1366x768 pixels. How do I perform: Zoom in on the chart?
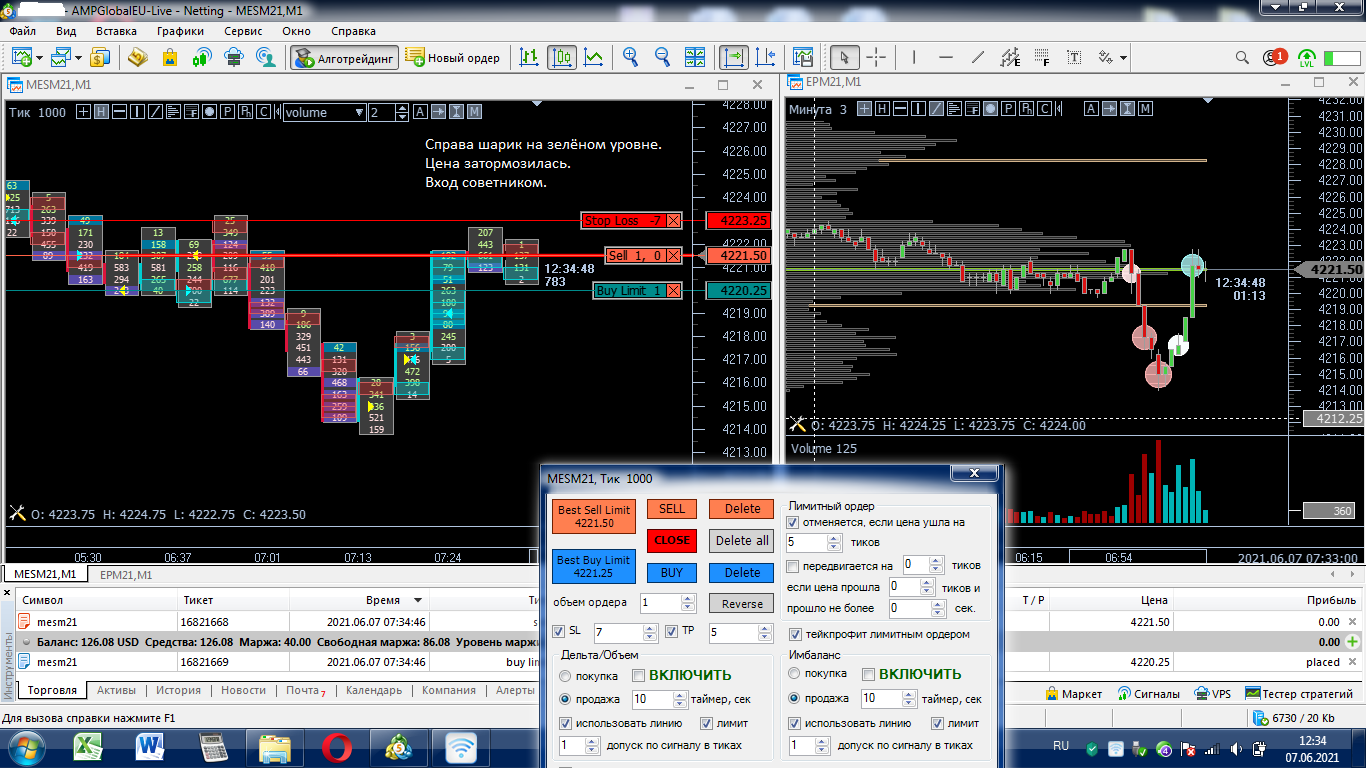click(630, 58)
